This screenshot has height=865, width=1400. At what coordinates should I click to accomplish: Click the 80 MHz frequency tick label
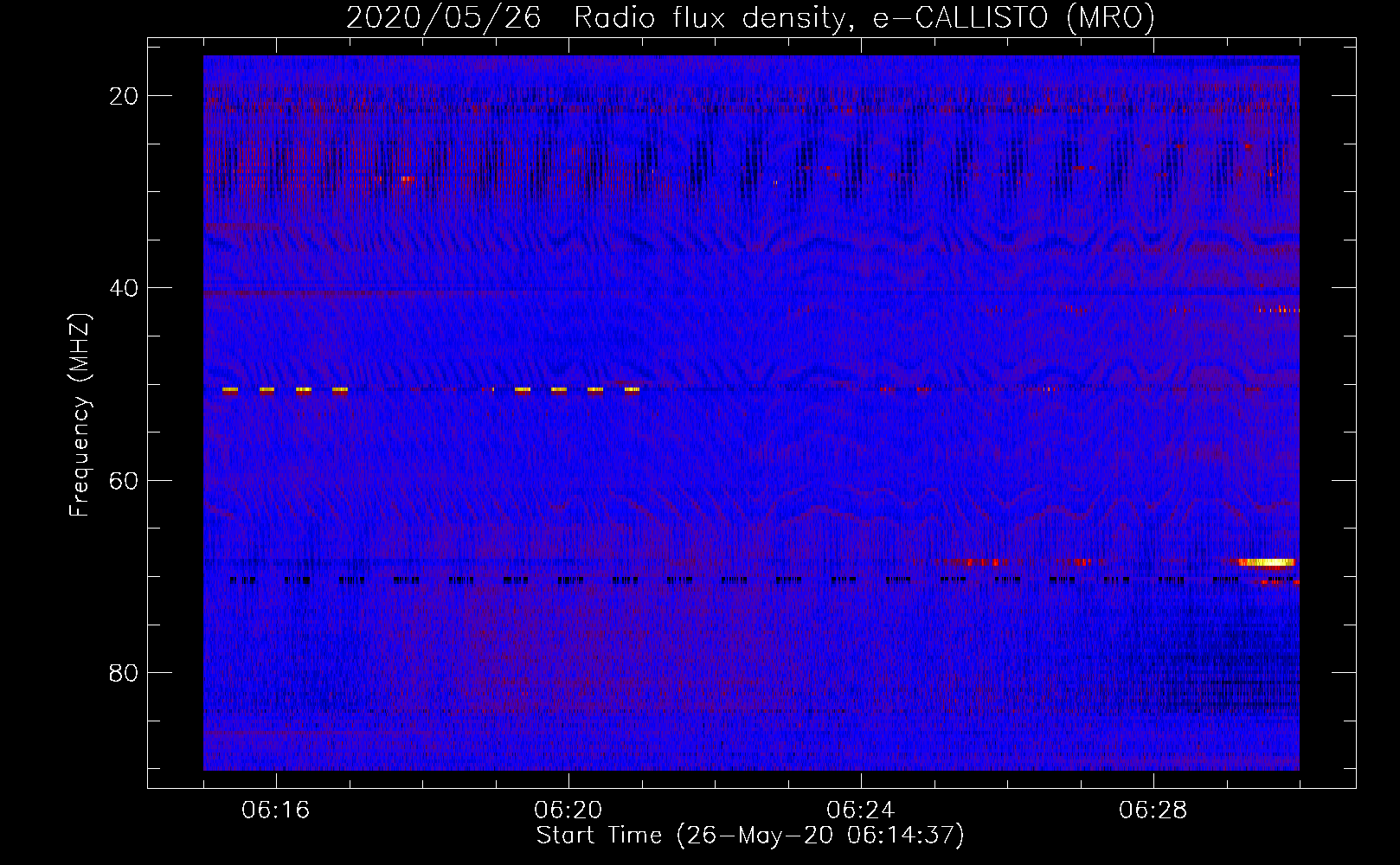coord(124,672)
